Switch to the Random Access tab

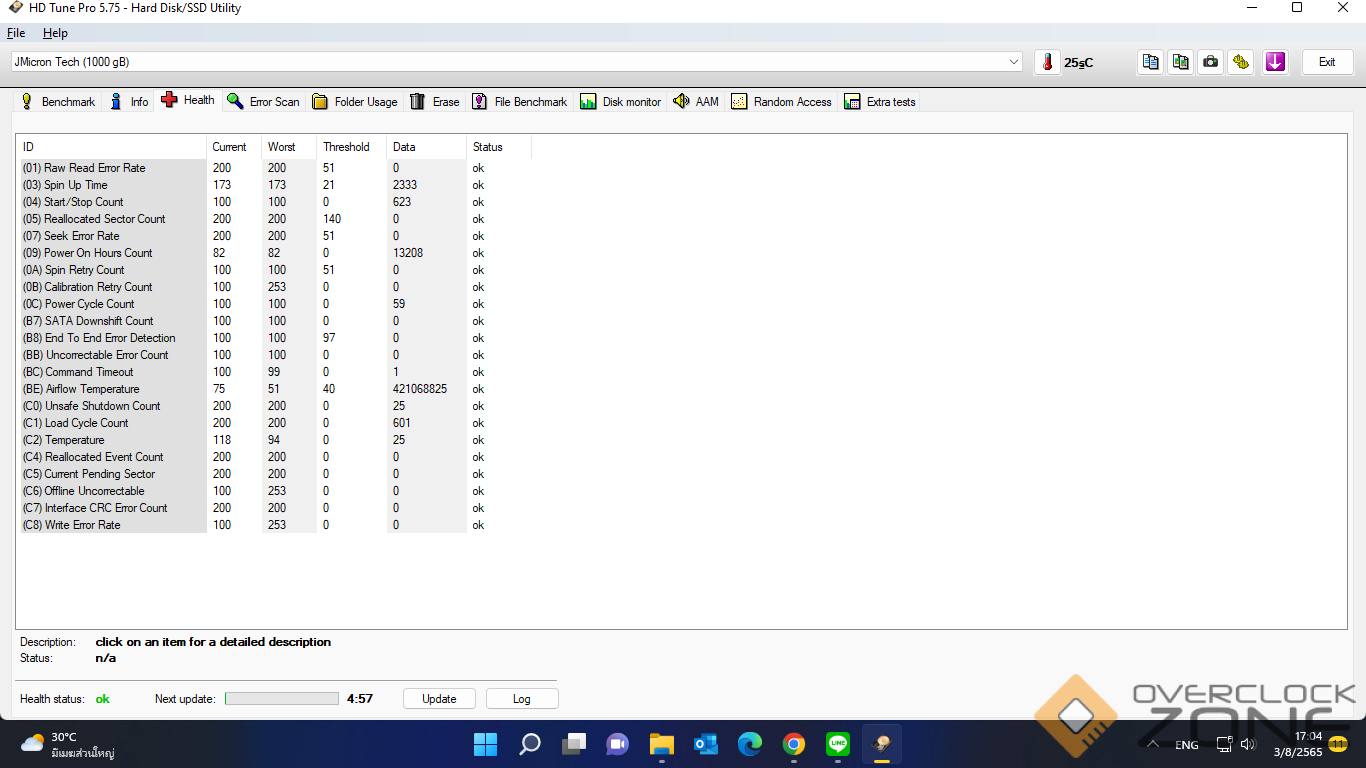(782, 102)
